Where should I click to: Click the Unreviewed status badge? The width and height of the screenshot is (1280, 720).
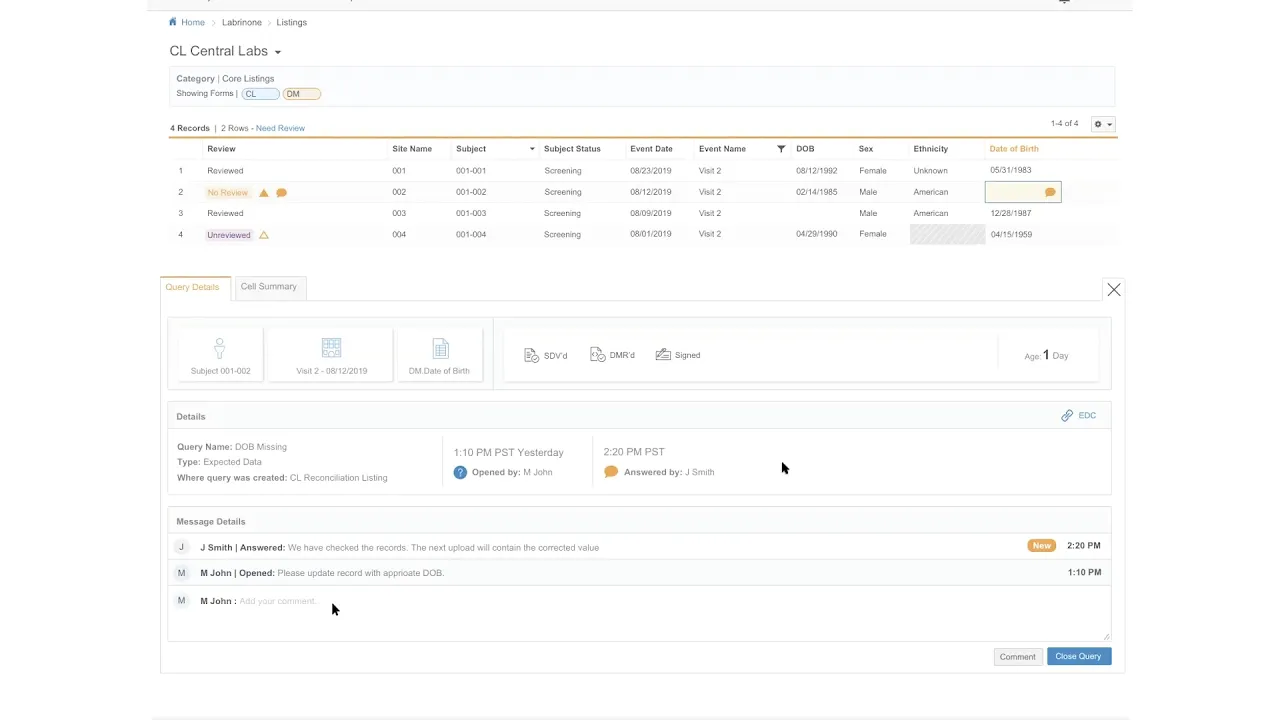[229, 235]
